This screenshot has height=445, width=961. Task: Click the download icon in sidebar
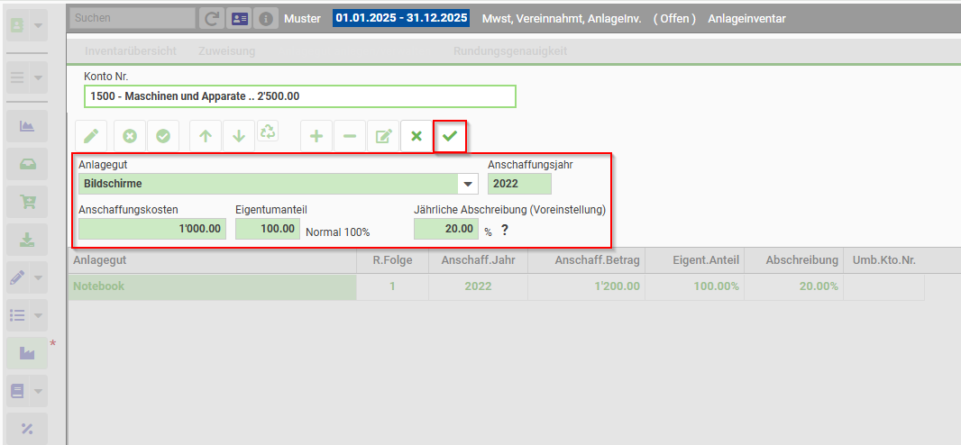point(27,240)
